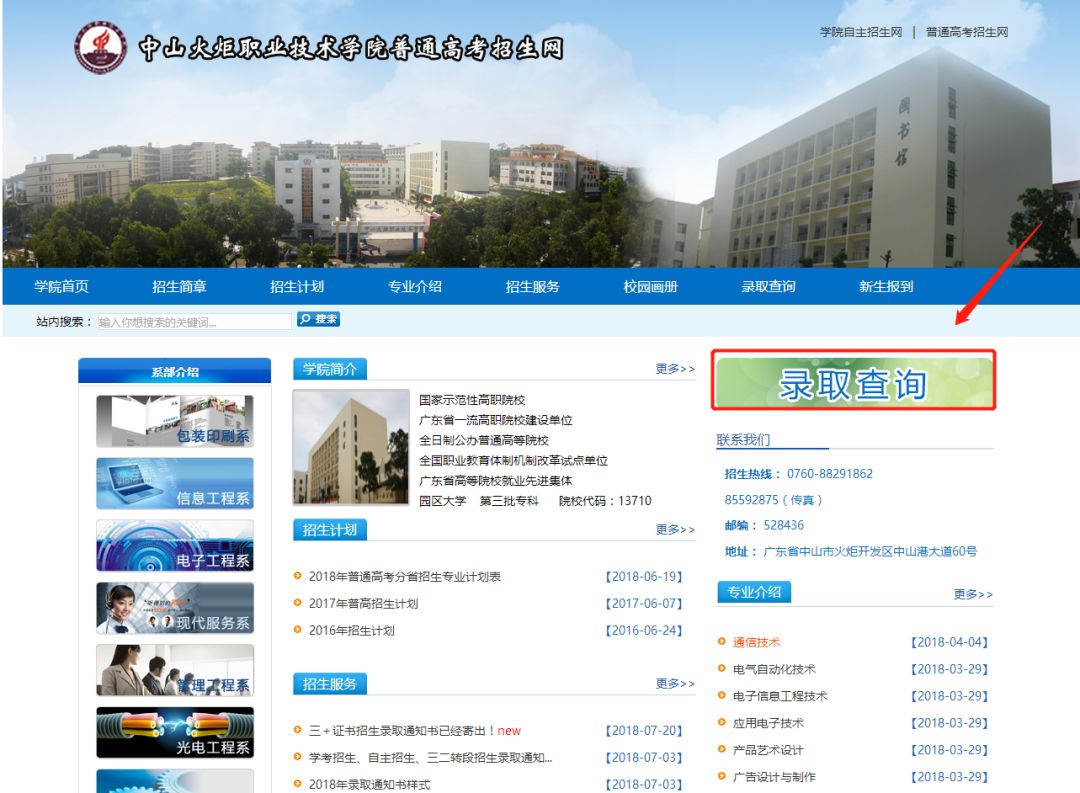Open the 2018年录取通知书样式 article
This screenshot has height=793, width=1080.
(369, 784)
